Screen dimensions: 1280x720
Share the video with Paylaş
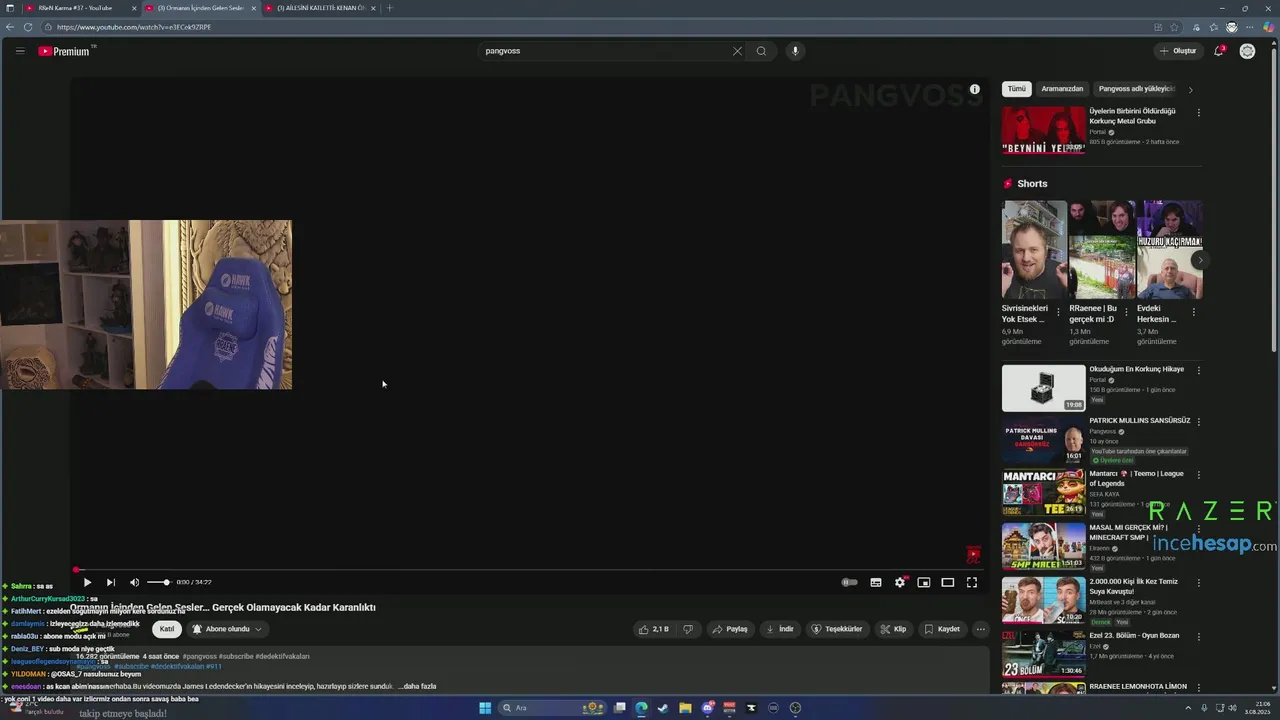(730, 629)
